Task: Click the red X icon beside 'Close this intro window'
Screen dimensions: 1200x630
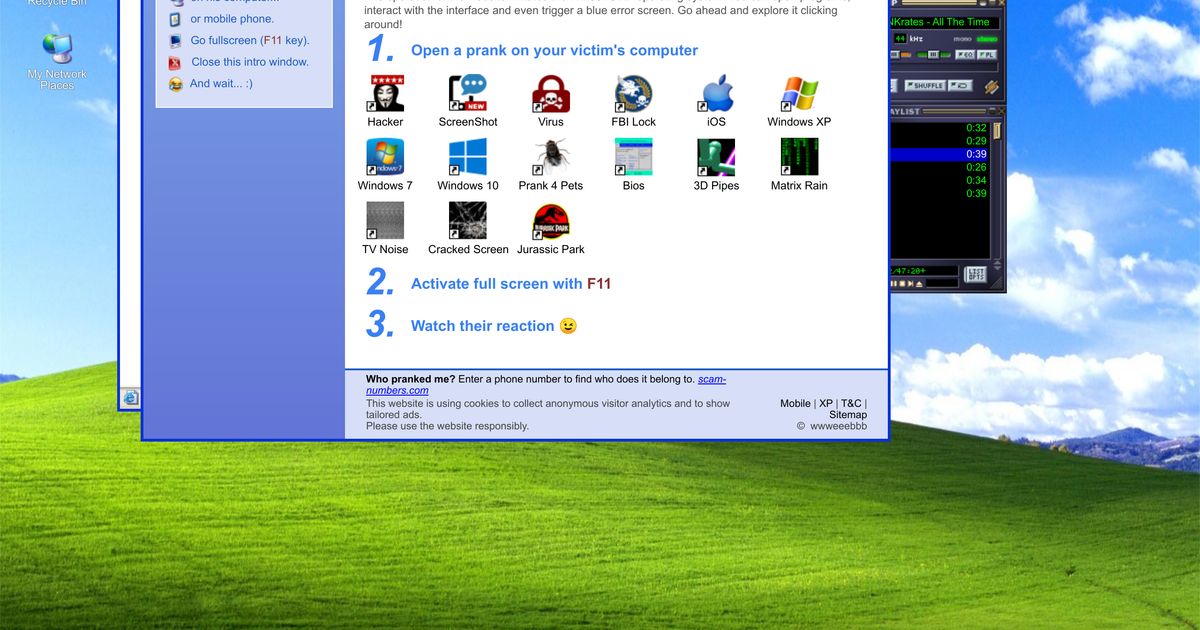Action: click(x=175, y=62)
